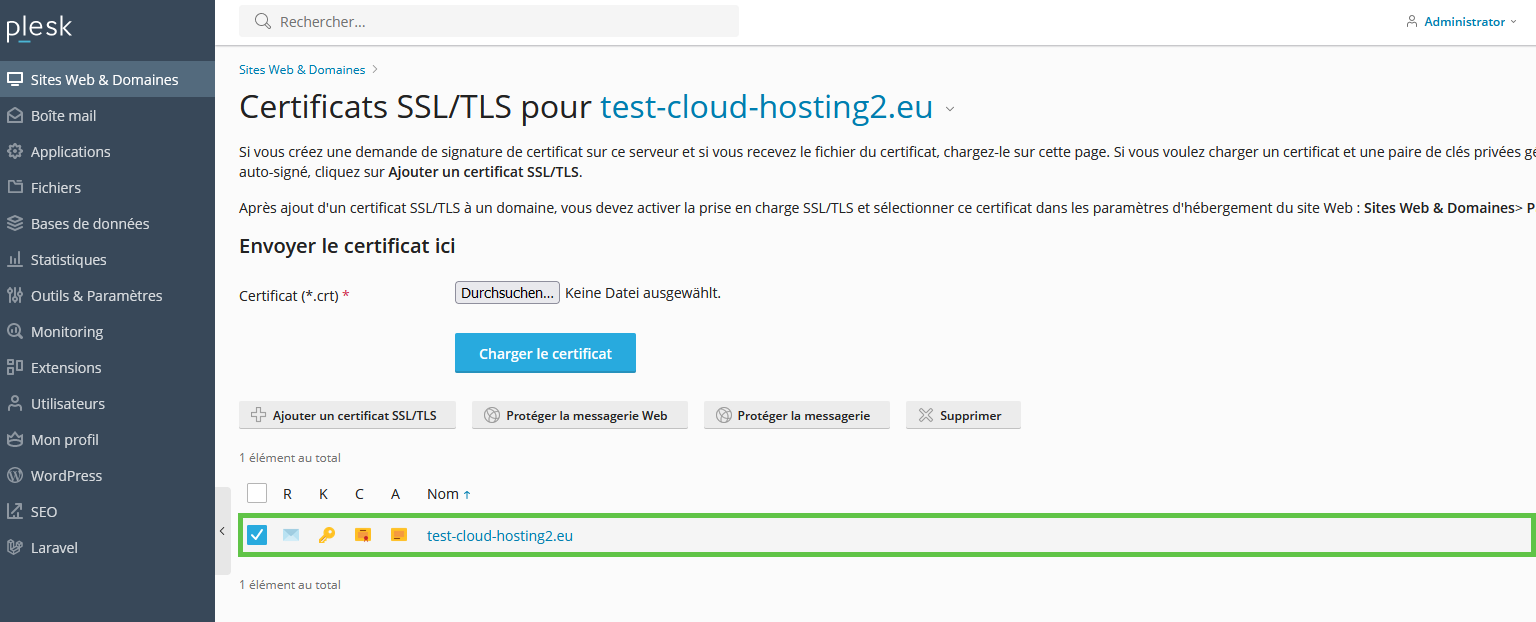Open Fichiers in sidebar
1536x622 pixels.
(107, 187)
